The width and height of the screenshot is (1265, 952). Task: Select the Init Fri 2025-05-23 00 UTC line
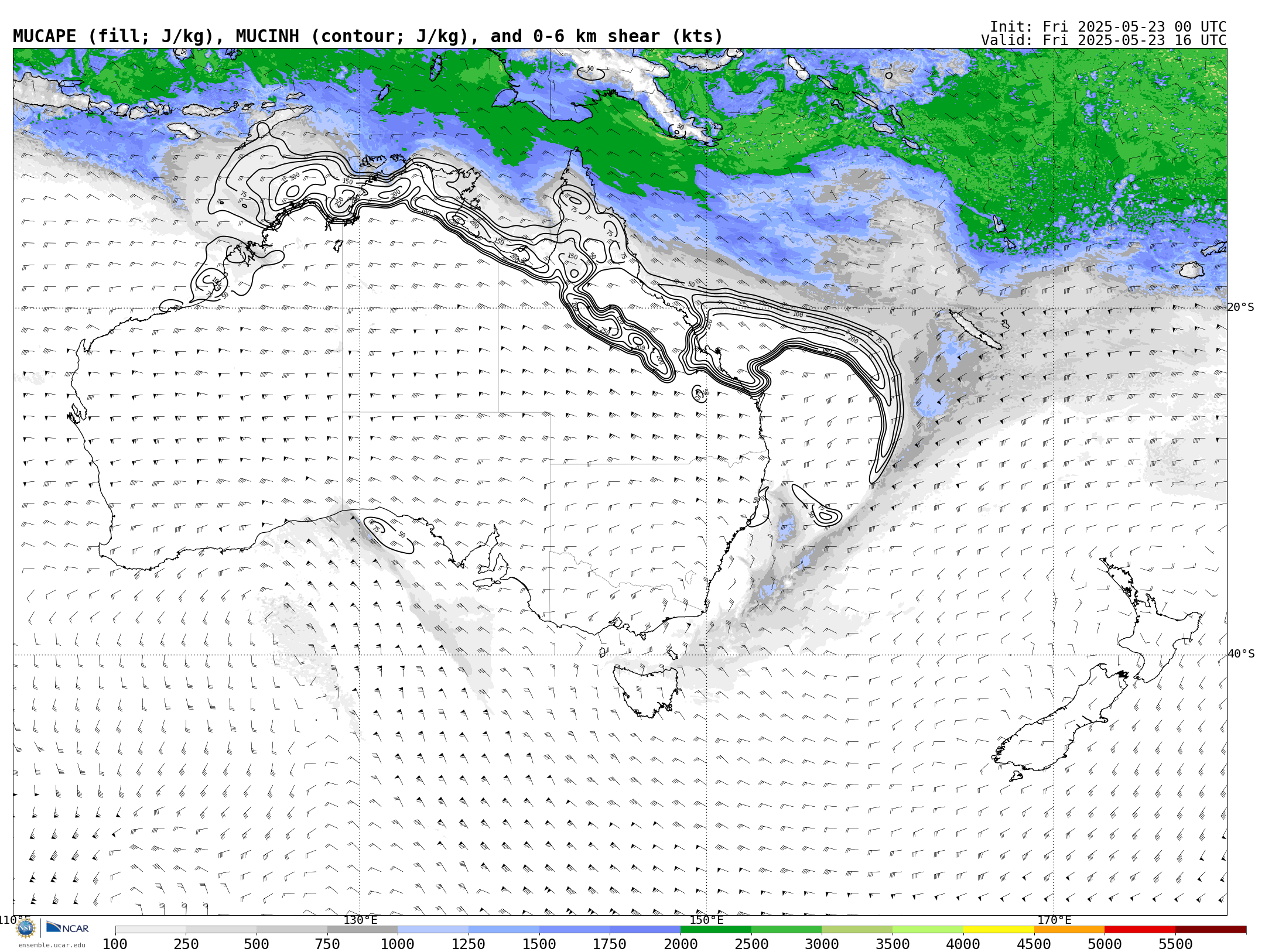pyautogui.click(x=1107, y=27)
